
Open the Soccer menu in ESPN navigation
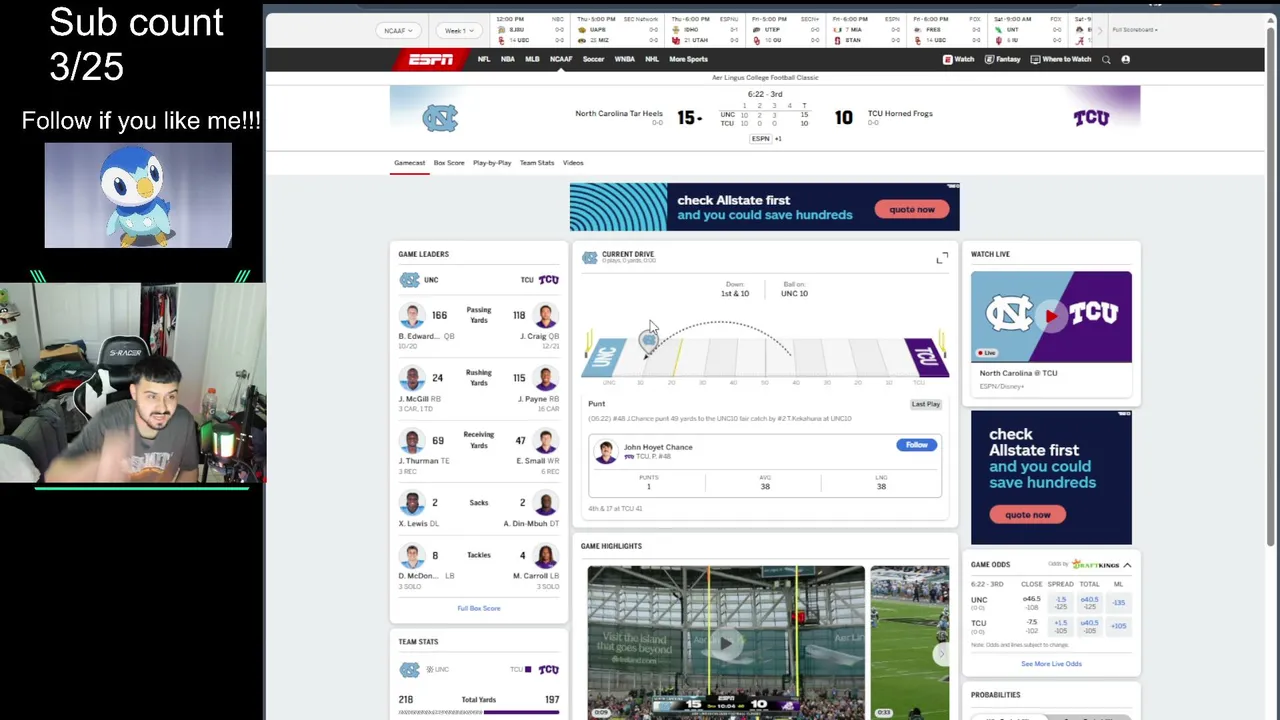pyautogui.click(x=594, y=60)
